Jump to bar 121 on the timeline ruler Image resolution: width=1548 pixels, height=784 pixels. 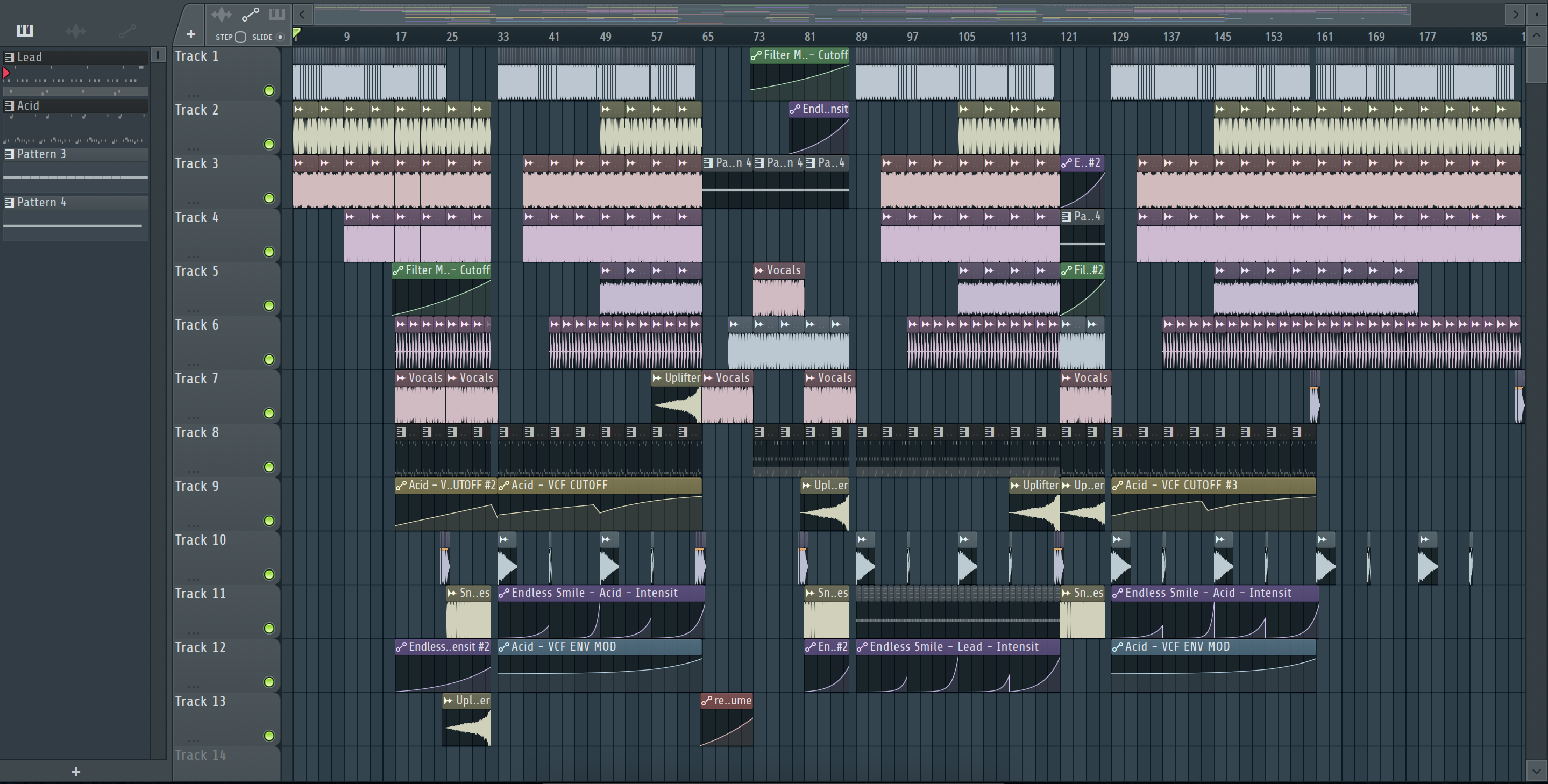[x=1068, y=37]
